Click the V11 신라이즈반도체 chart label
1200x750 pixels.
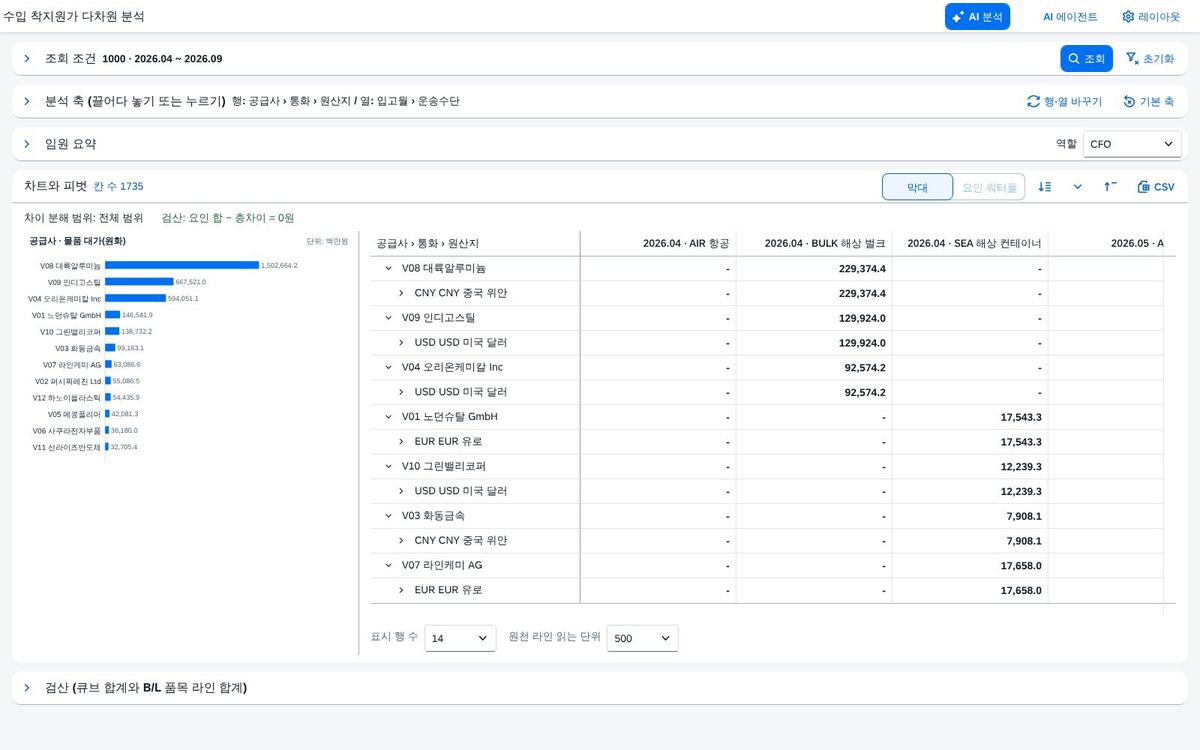coord(67,447)
